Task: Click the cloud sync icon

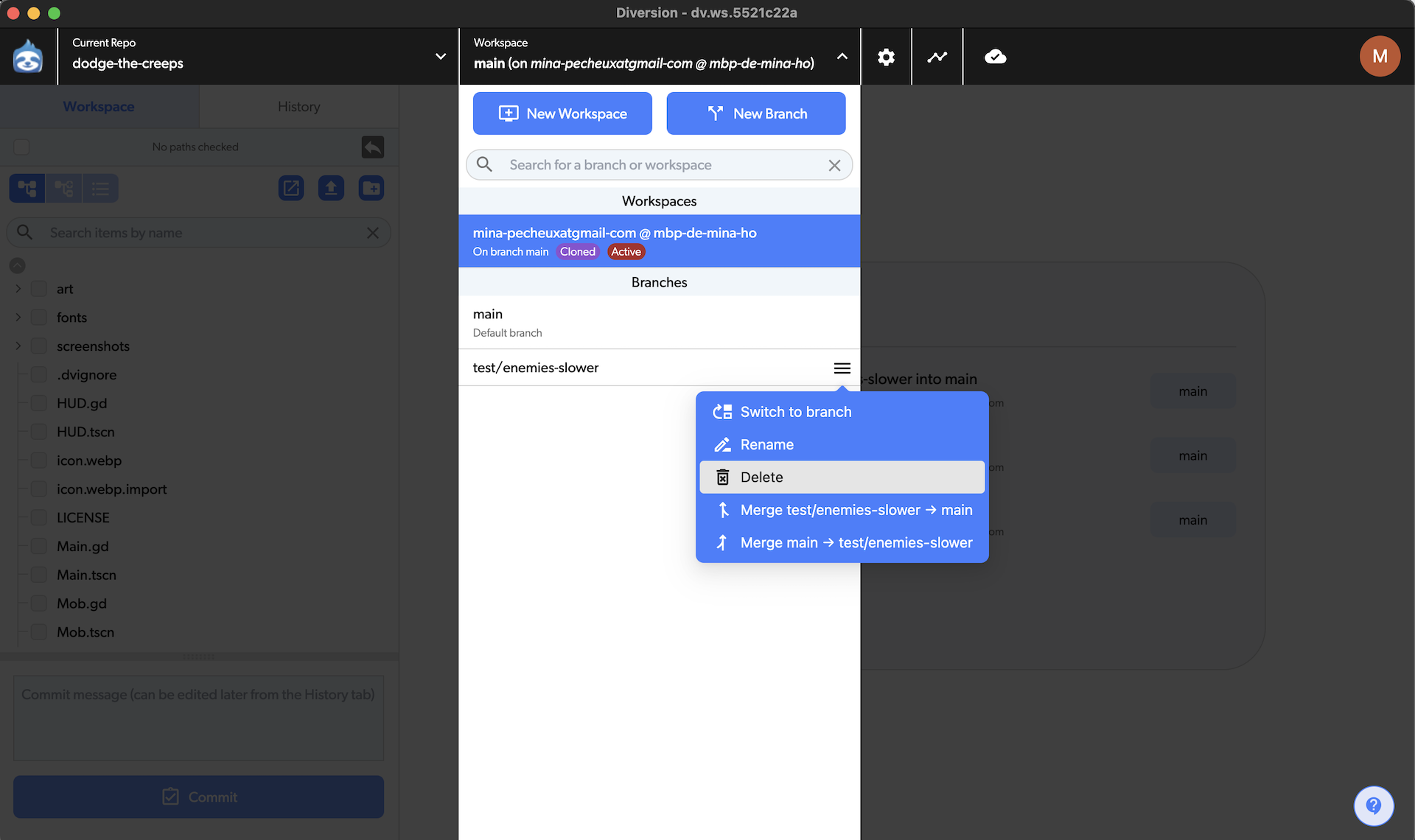Action: tap(994, 56)
